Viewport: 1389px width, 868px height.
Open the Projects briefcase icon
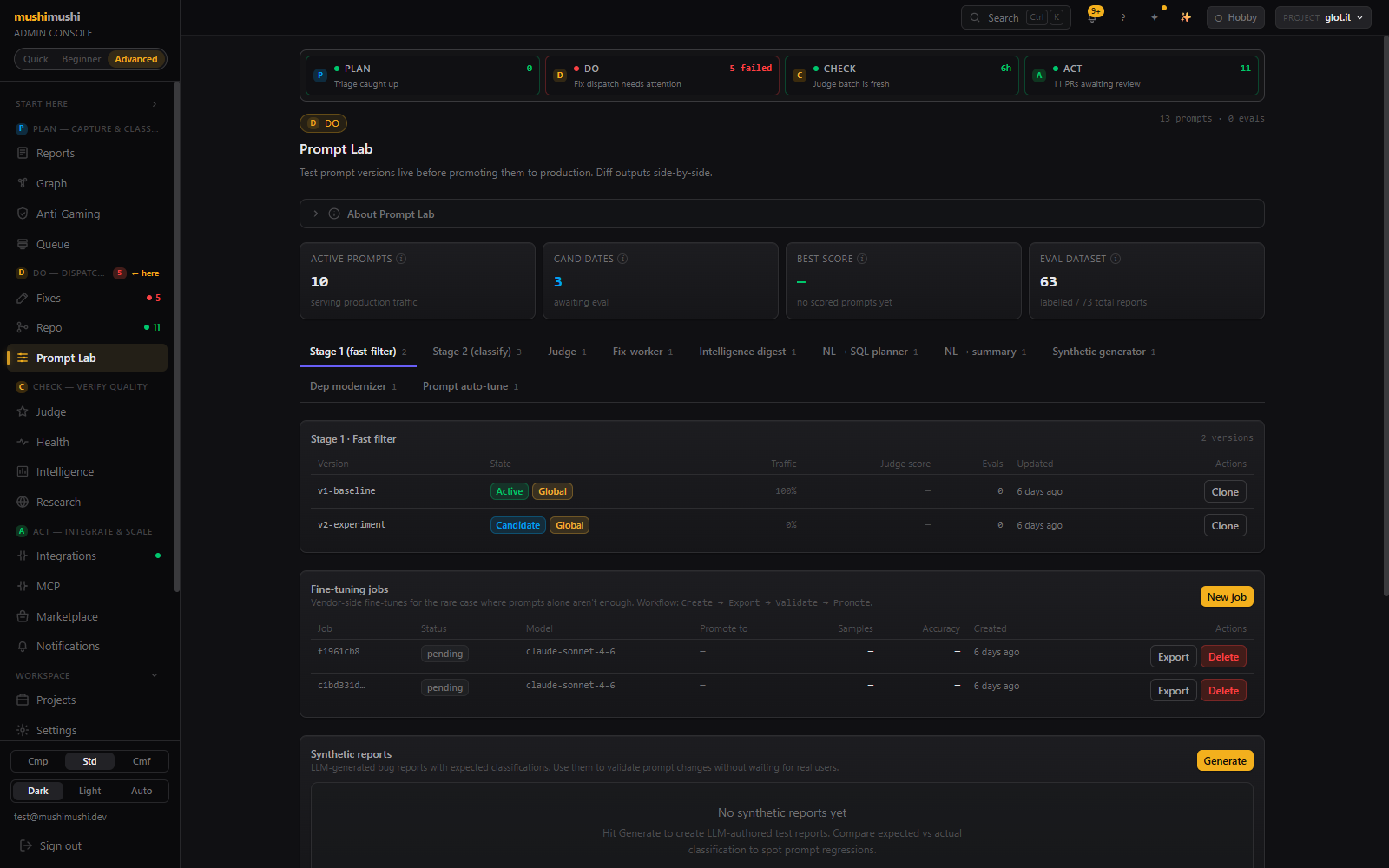coord(23,700)
